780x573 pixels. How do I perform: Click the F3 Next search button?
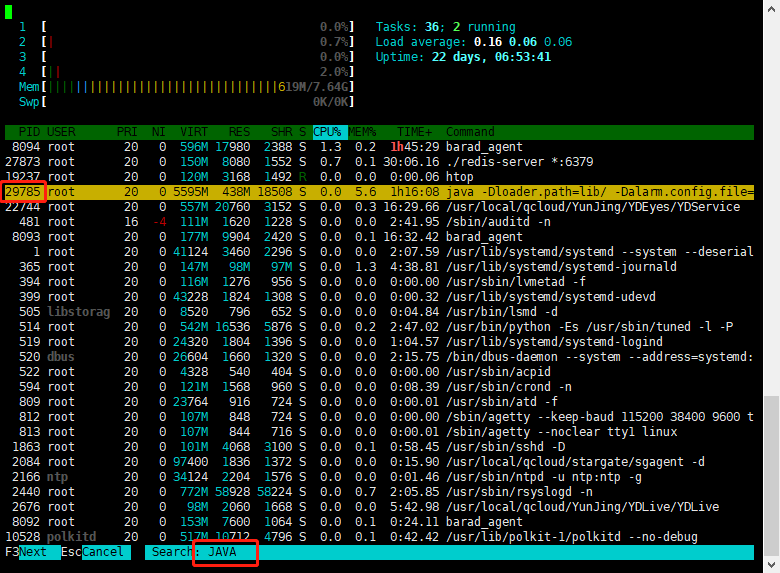(32, 552)
